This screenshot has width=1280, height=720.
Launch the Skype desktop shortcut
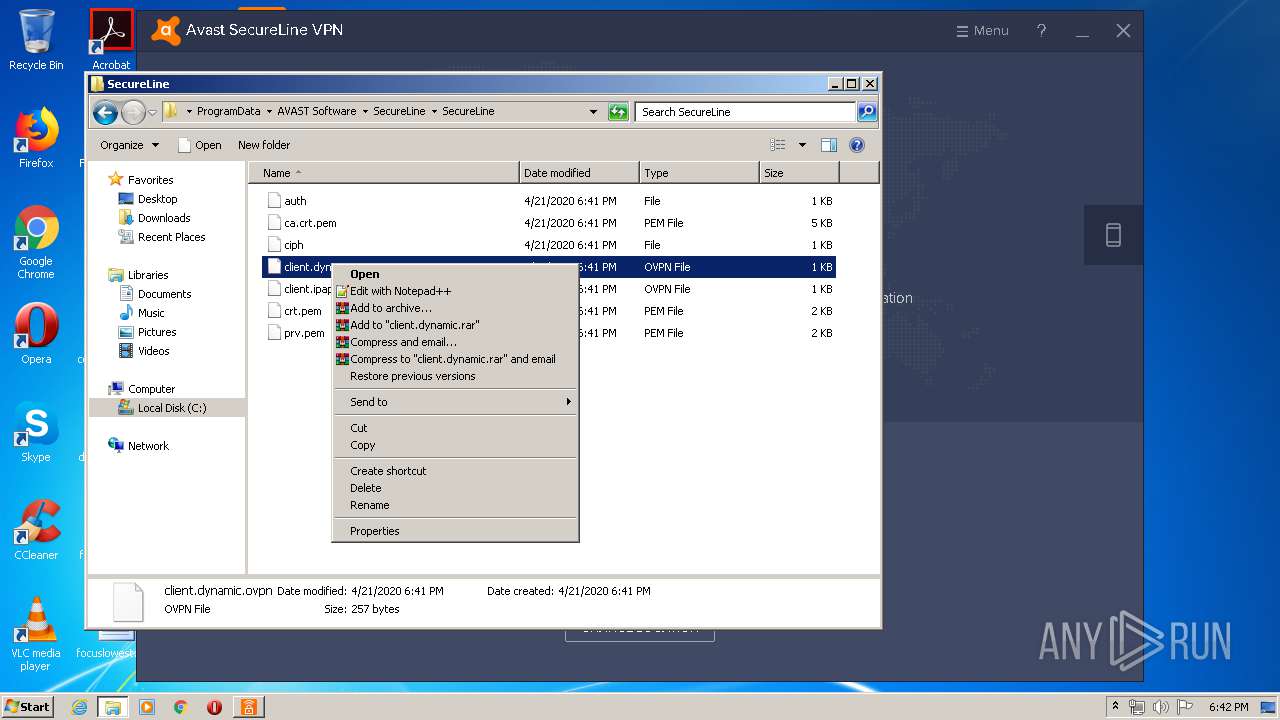pos(36,432)
